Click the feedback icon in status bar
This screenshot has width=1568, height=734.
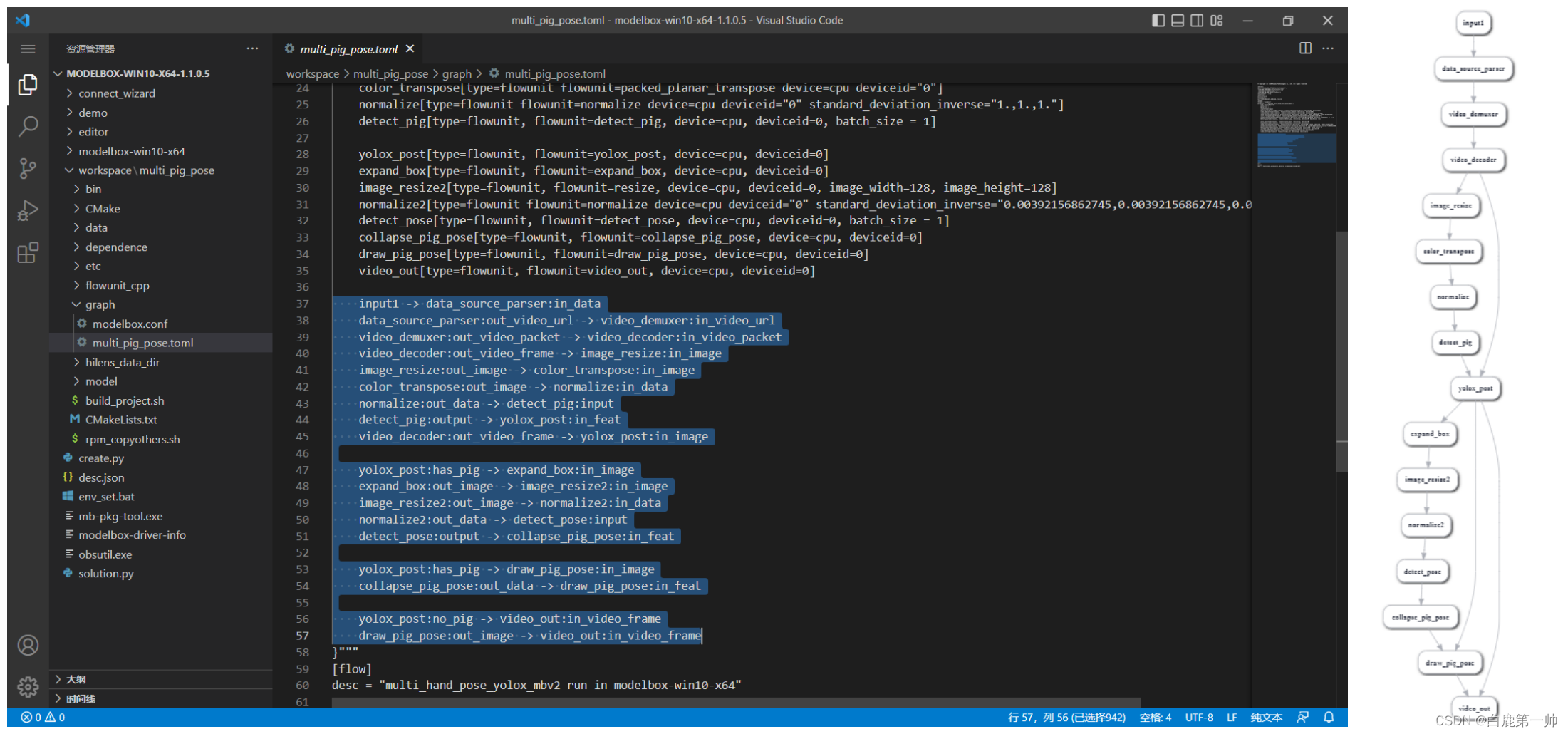click(x=1303, y=718)
